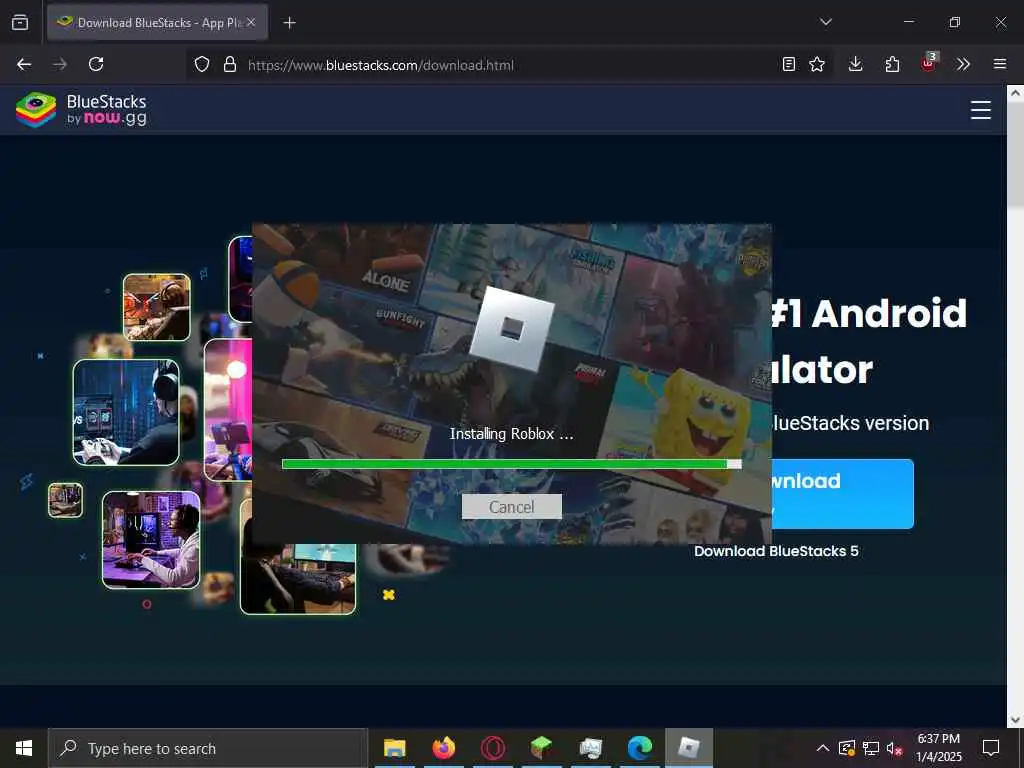Click the #1 Android heading text
Image resolution: width=1024 pixels, height=768 pixels.
point(869,313)
